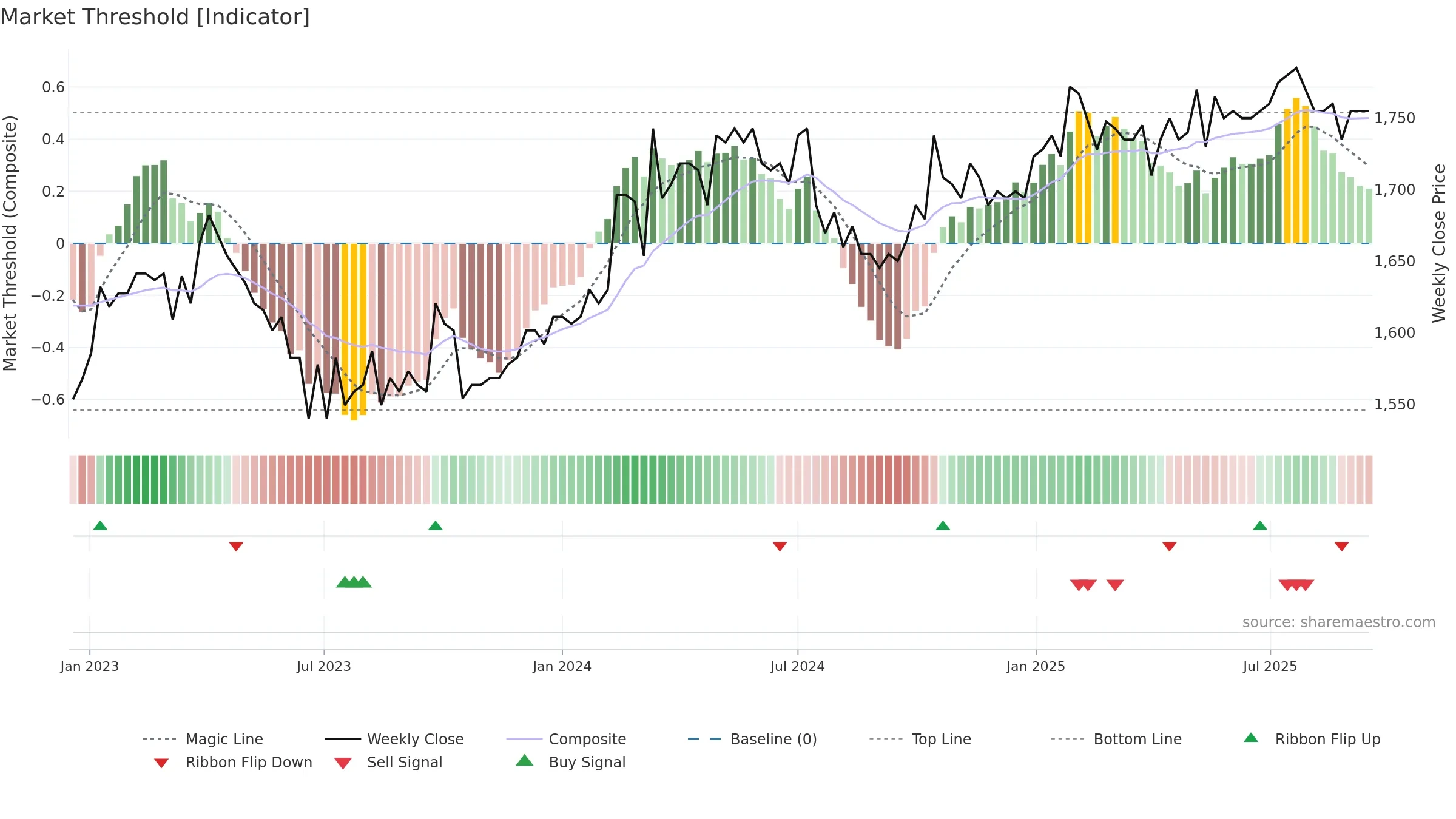Viewport: 1456px width, 819px height.
Task: Click the −0.4 left axis label
Action: (48, 348)
